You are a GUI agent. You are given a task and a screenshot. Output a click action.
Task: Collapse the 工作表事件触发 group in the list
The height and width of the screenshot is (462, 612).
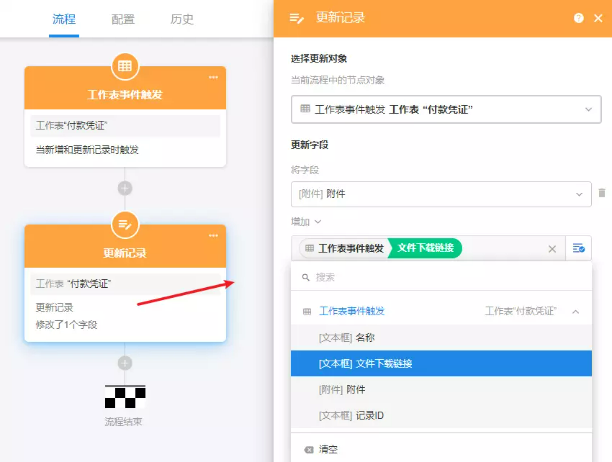[x=576, y=311]
